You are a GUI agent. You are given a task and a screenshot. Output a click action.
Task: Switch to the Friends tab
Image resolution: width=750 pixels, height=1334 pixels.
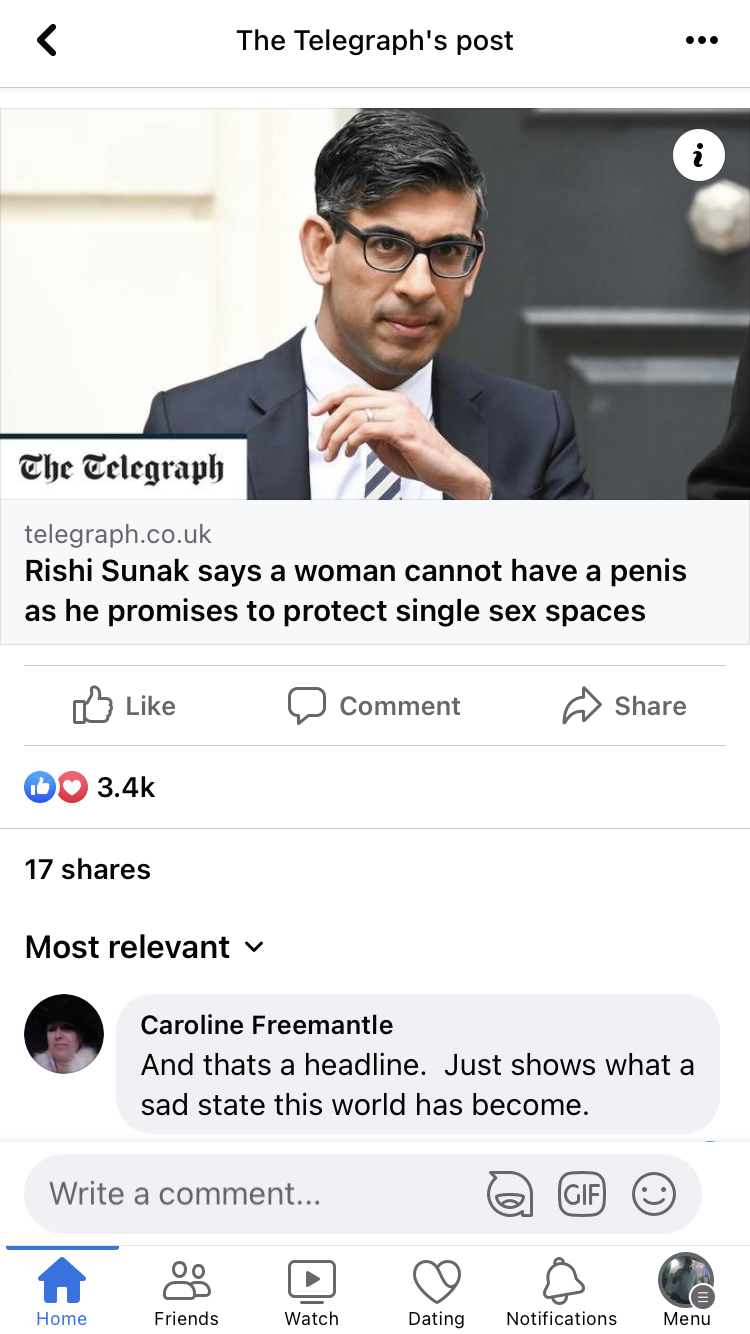pos(186,1291)
